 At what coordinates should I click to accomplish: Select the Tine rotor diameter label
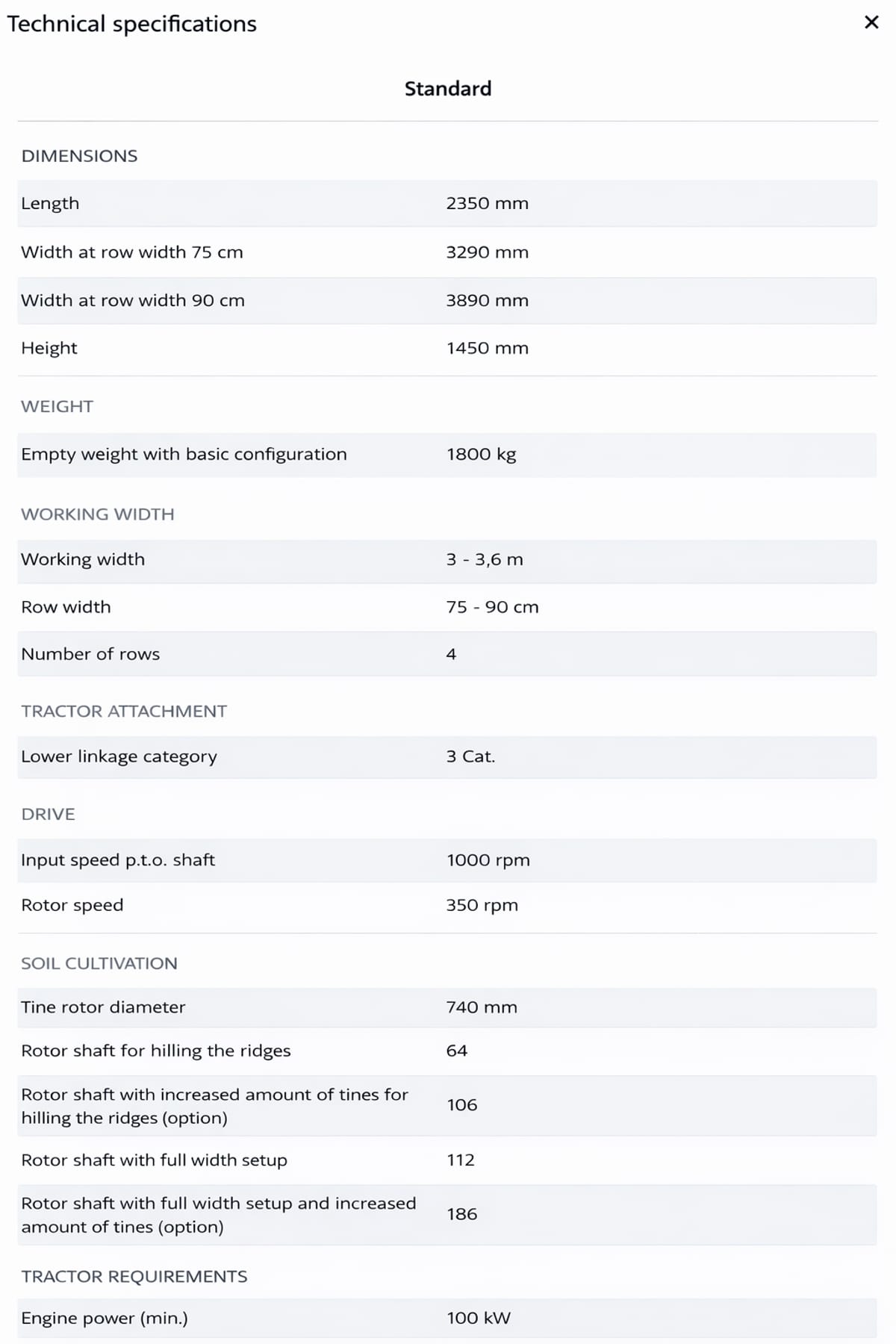(103, 1007)
